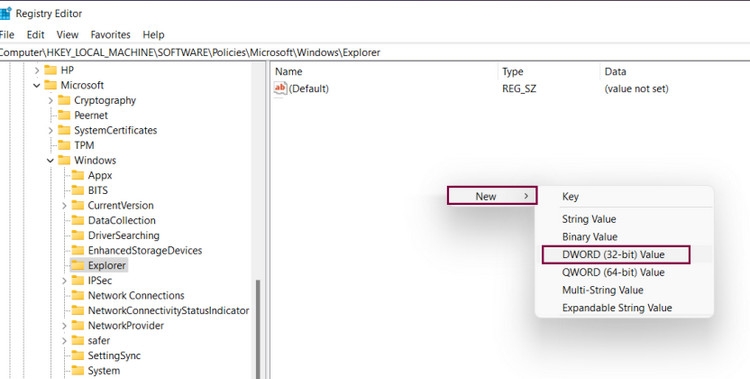Expand the CurrentVersion key
Screen dimensions: 750x379
64,205
